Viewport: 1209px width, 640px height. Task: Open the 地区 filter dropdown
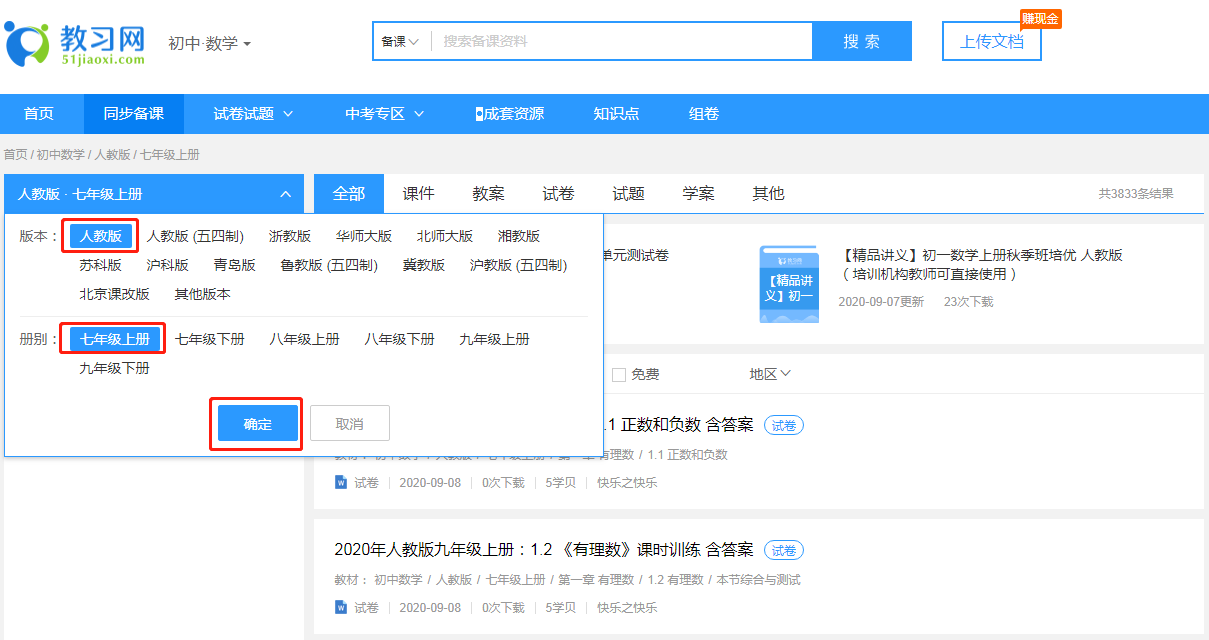(770, 374)
